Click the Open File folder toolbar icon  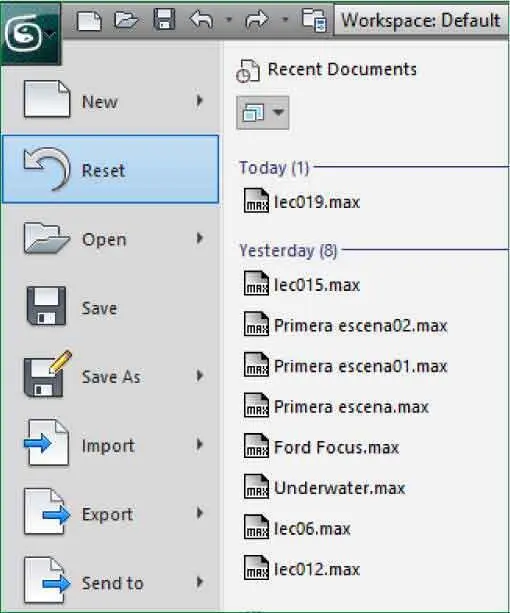click(126, 20)
